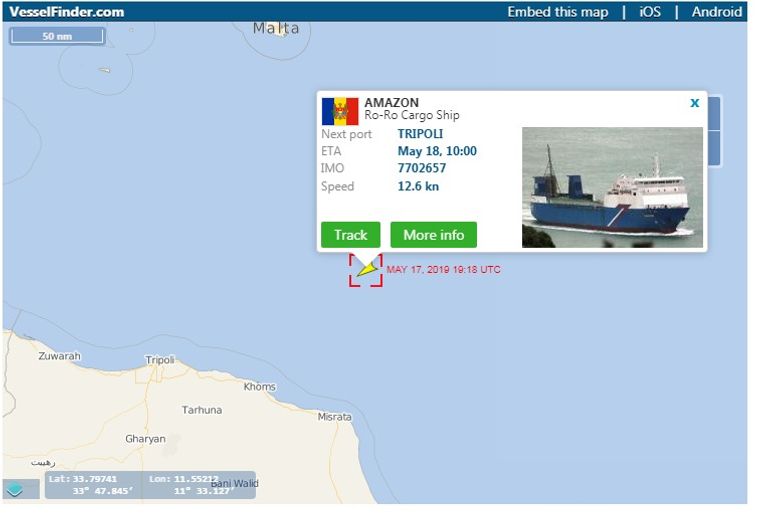Click the 50 nm scale bar
The image size is (768, 524).
tap(57, 36)
